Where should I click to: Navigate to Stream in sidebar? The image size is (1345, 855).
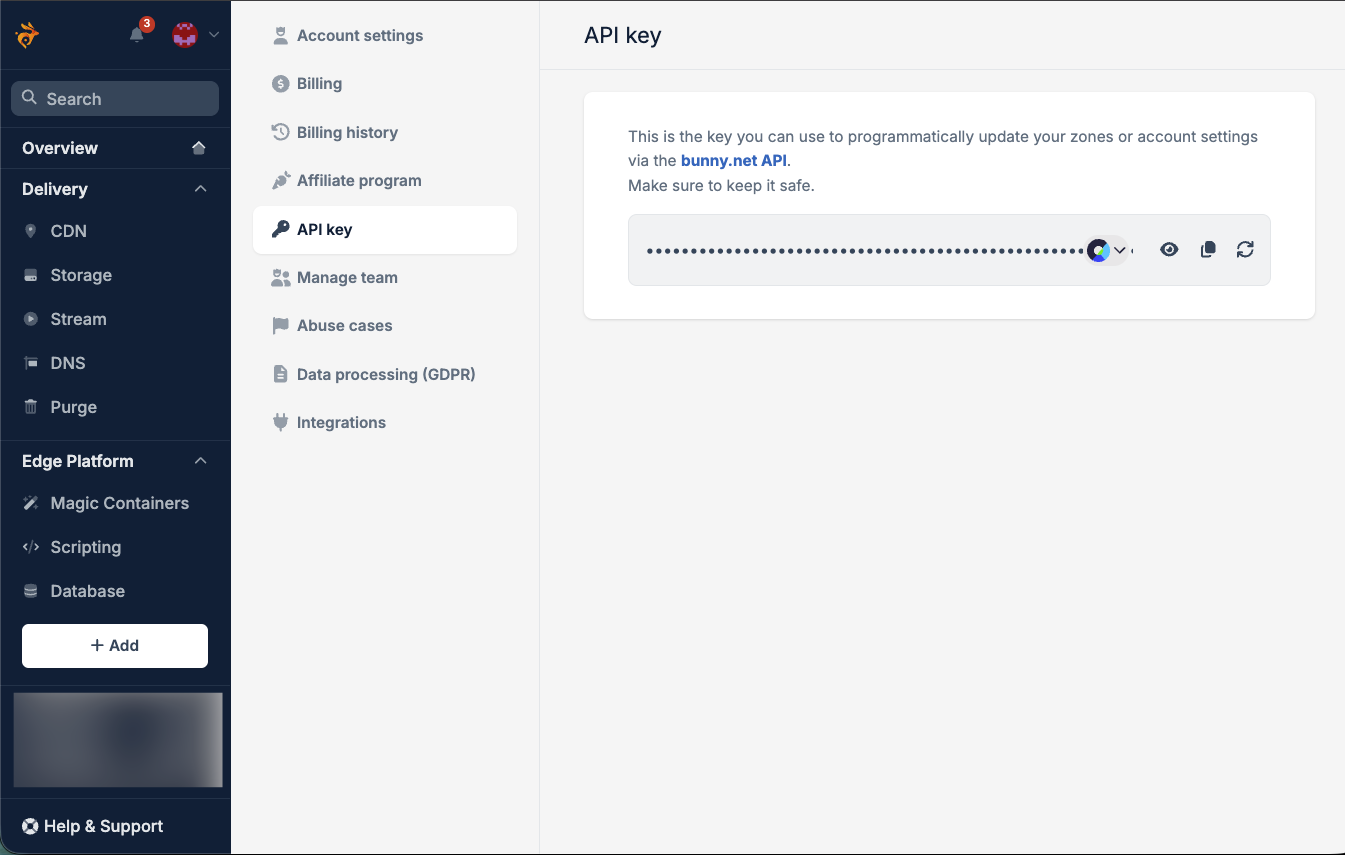click(78, 319)
